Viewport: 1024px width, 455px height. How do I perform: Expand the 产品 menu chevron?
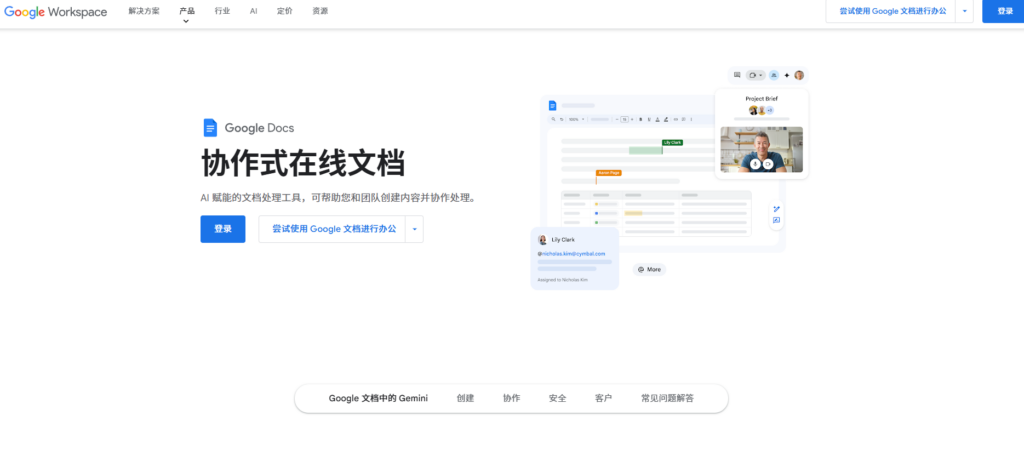pyautogui.click(x=186, y=21)
